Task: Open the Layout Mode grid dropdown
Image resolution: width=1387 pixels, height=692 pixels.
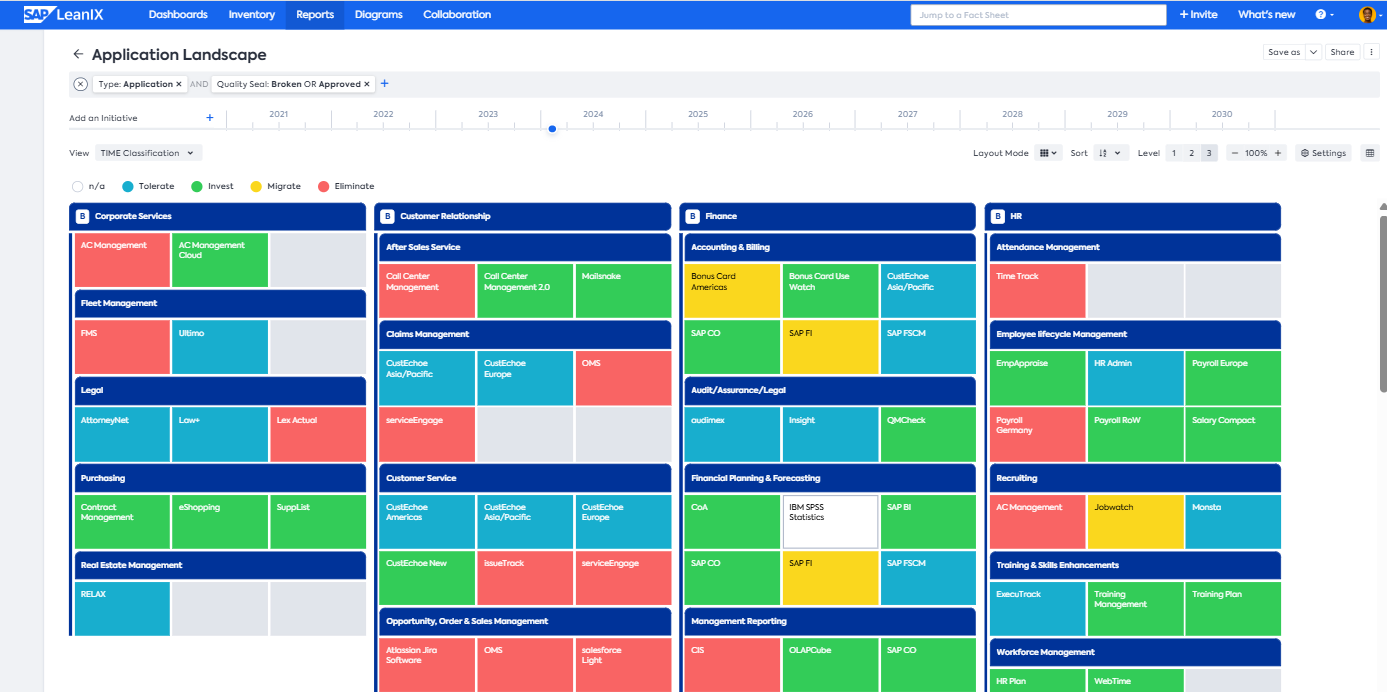Action: 1048,153
